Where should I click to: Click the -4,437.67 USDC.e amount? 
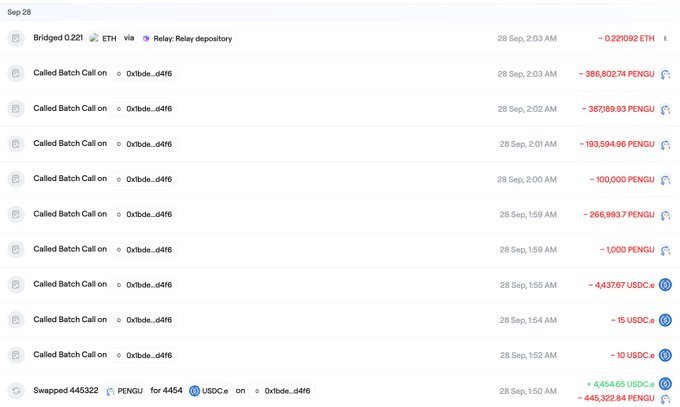[x=621, y=285]
